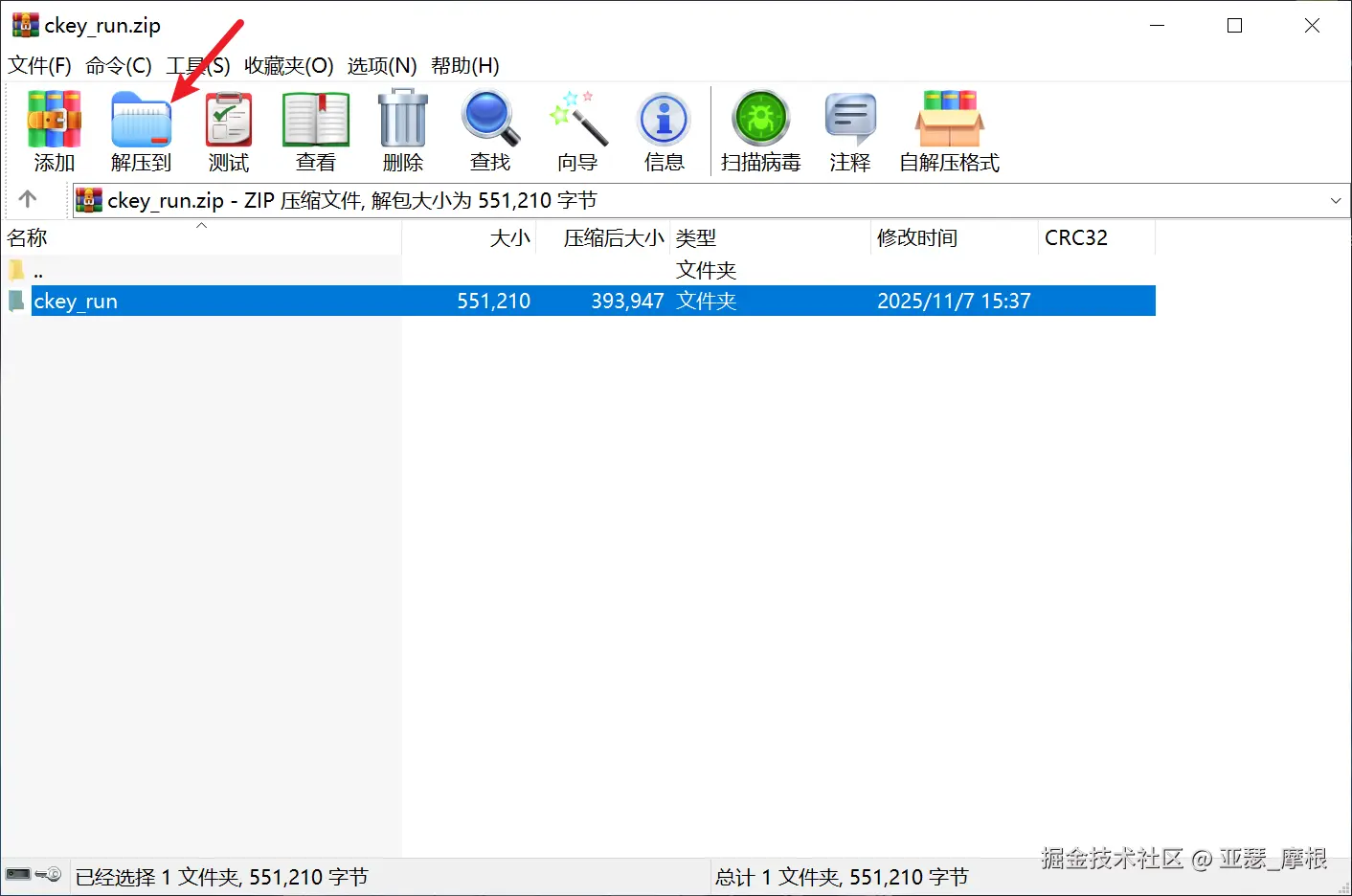Open the Tools (工具) menu

click(x=198, y=65)
